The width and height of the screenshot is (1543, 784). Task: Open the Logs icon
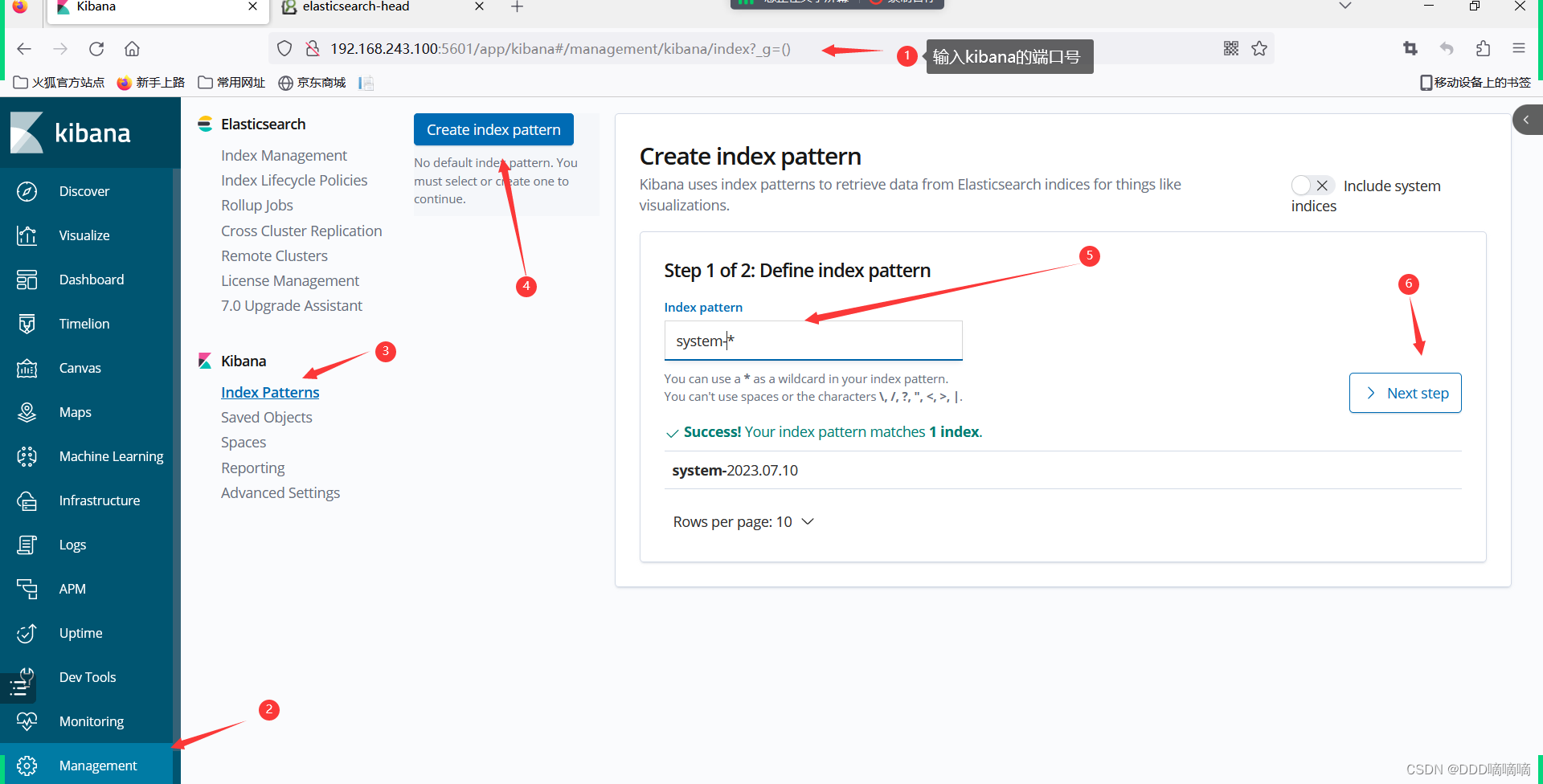(x=27, y=545)
